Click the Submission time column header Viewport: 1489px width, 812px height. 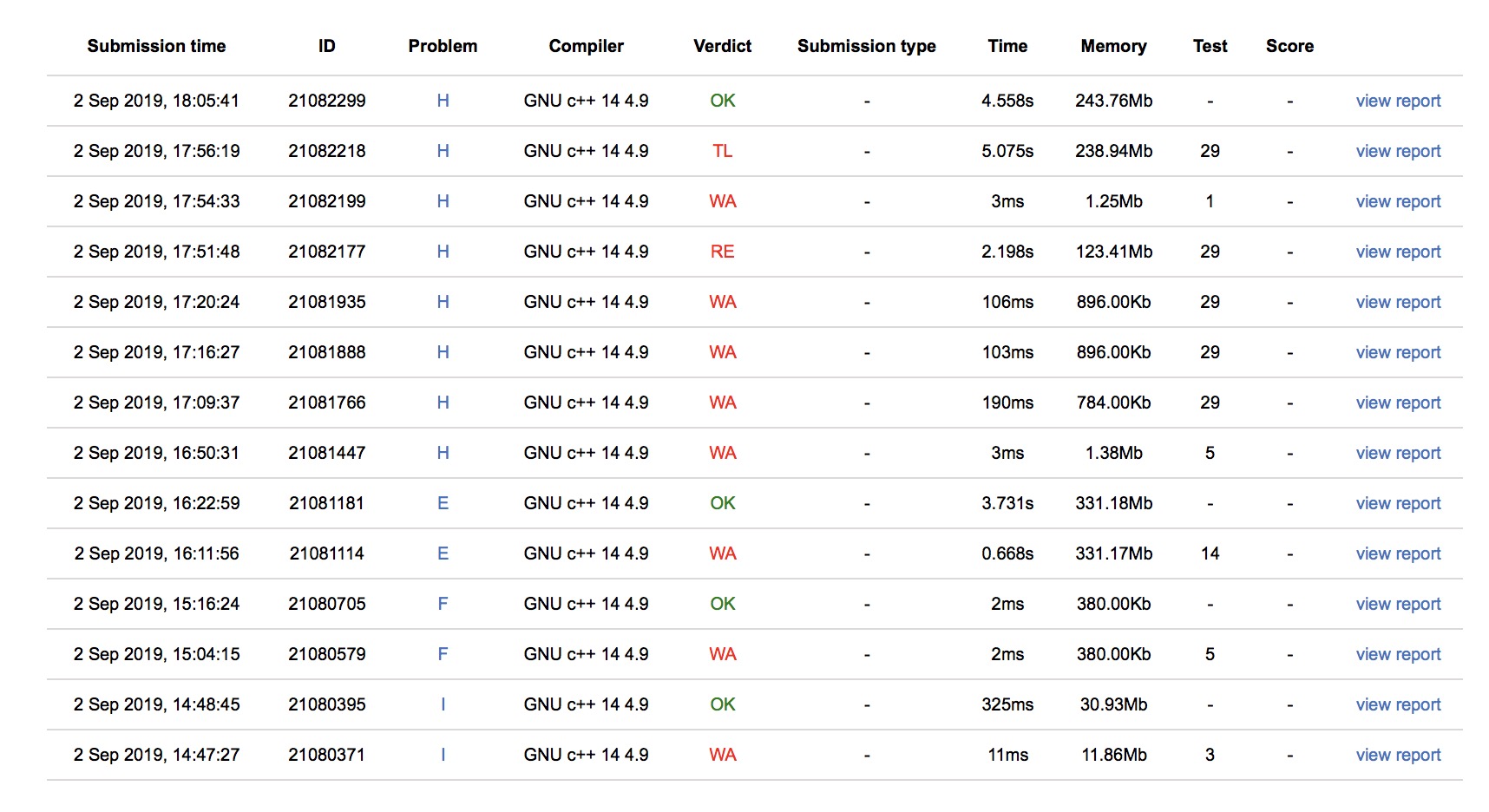pyautogui.click(x=156, y=46)
